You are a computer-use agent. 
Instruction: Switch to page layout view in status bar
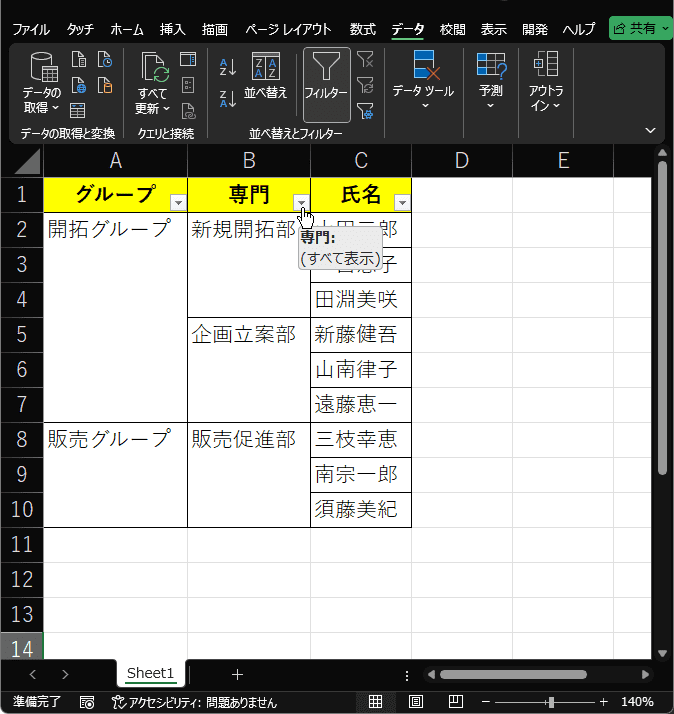[x=415, y=702]
